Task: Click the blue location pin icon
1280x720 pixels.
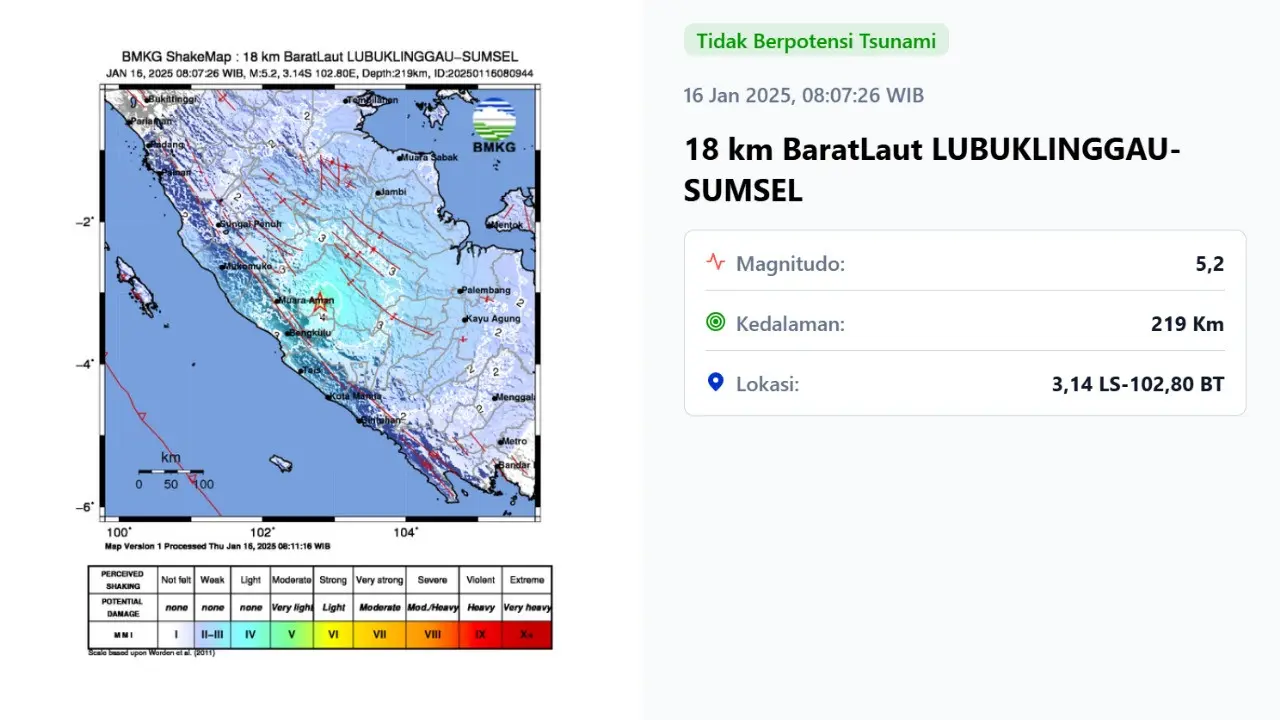Action: 715,382
